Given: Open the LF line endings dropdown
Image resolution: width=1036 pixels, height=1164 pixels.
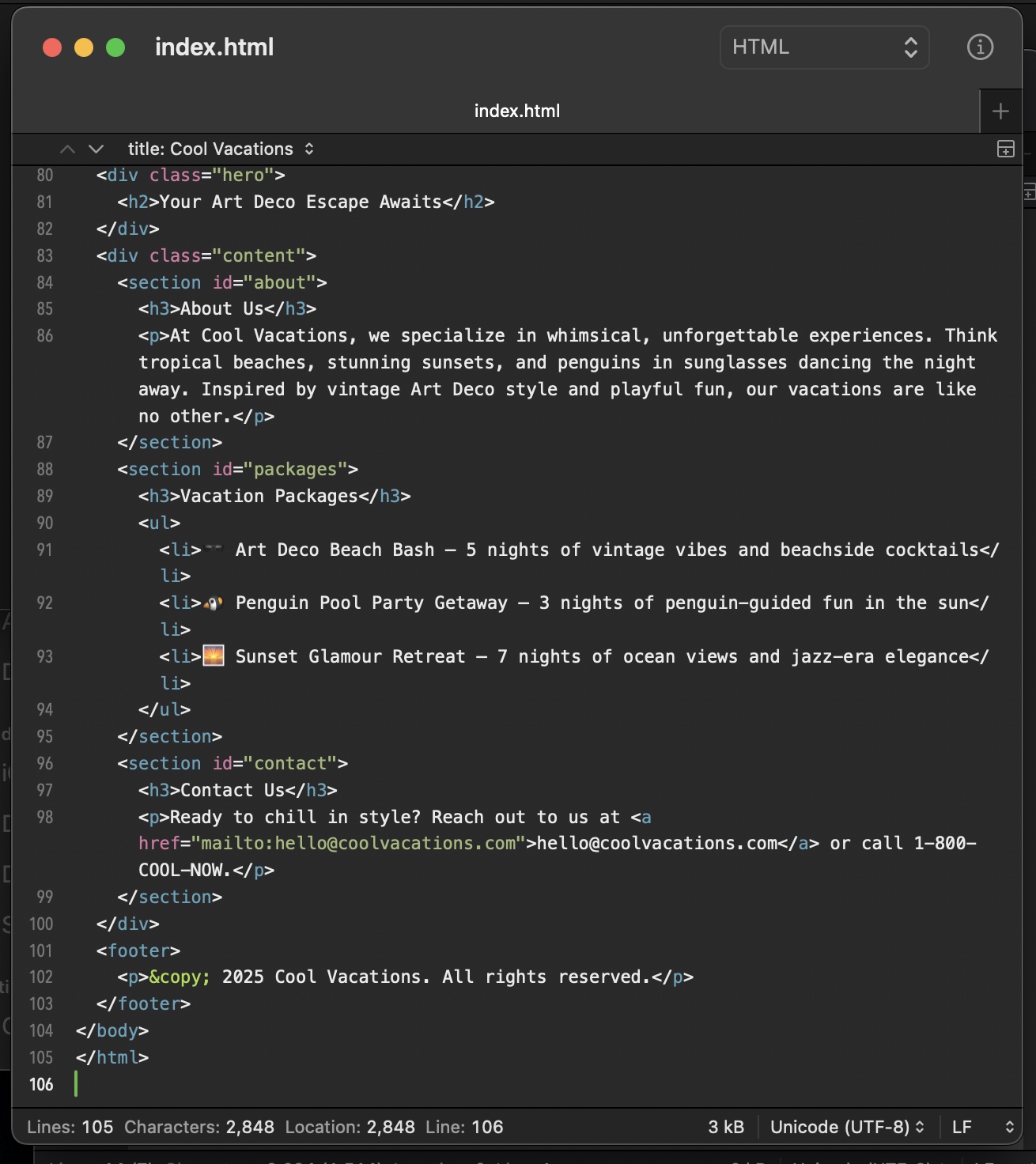Looking at the screenshot, I should (983, 1127).
